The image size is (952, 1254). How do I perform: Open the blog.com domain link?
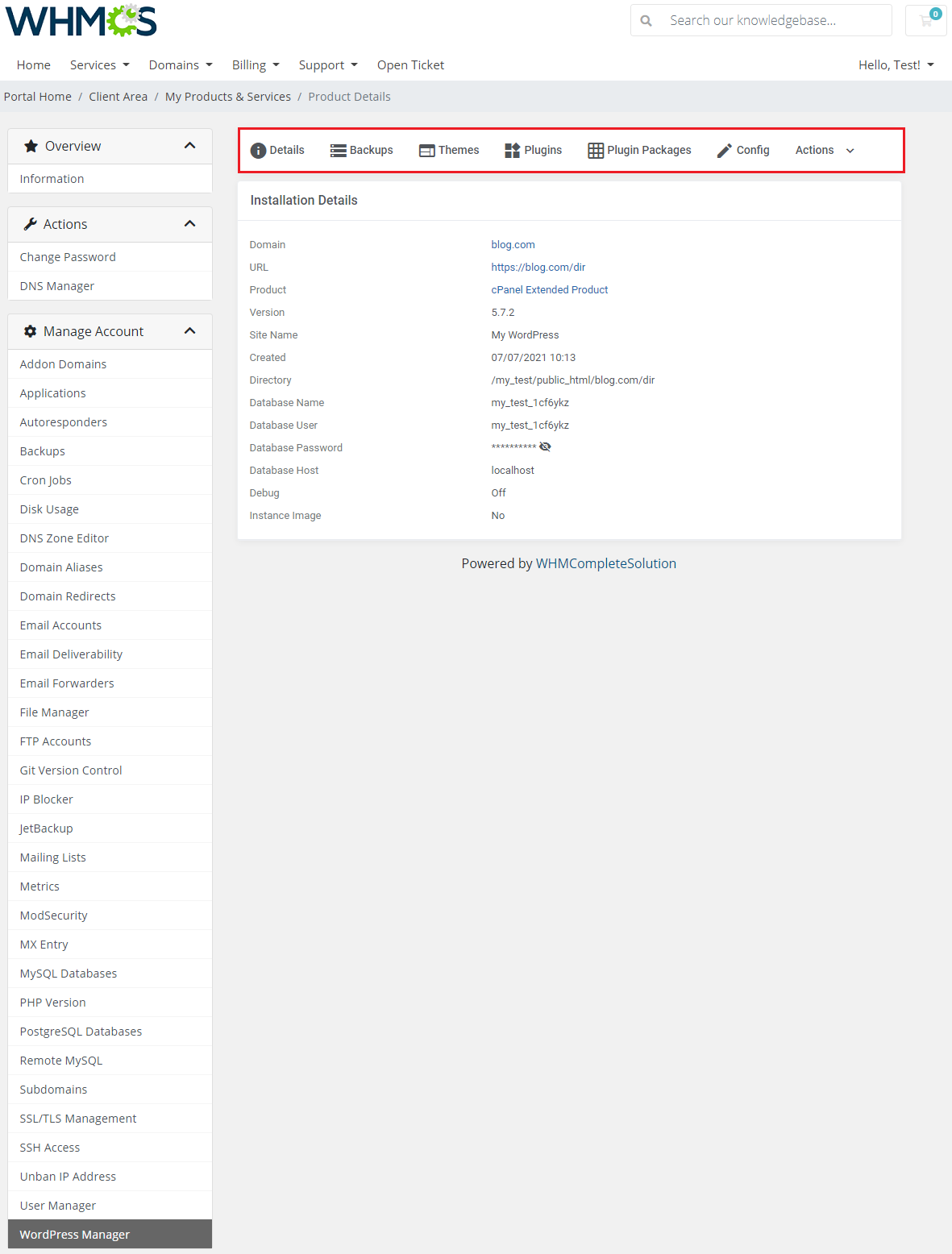[513, 245]
